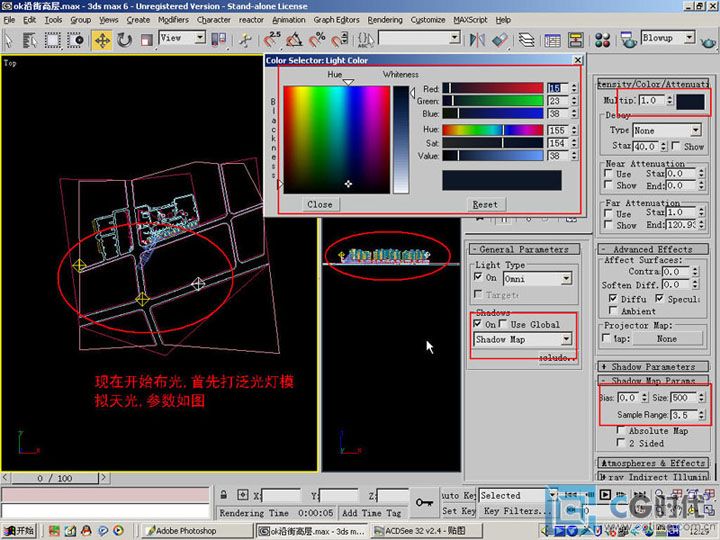This screenshot has height=540, width=720.
Task: Click the Add Time Tag button
Action: coord(371,513)
